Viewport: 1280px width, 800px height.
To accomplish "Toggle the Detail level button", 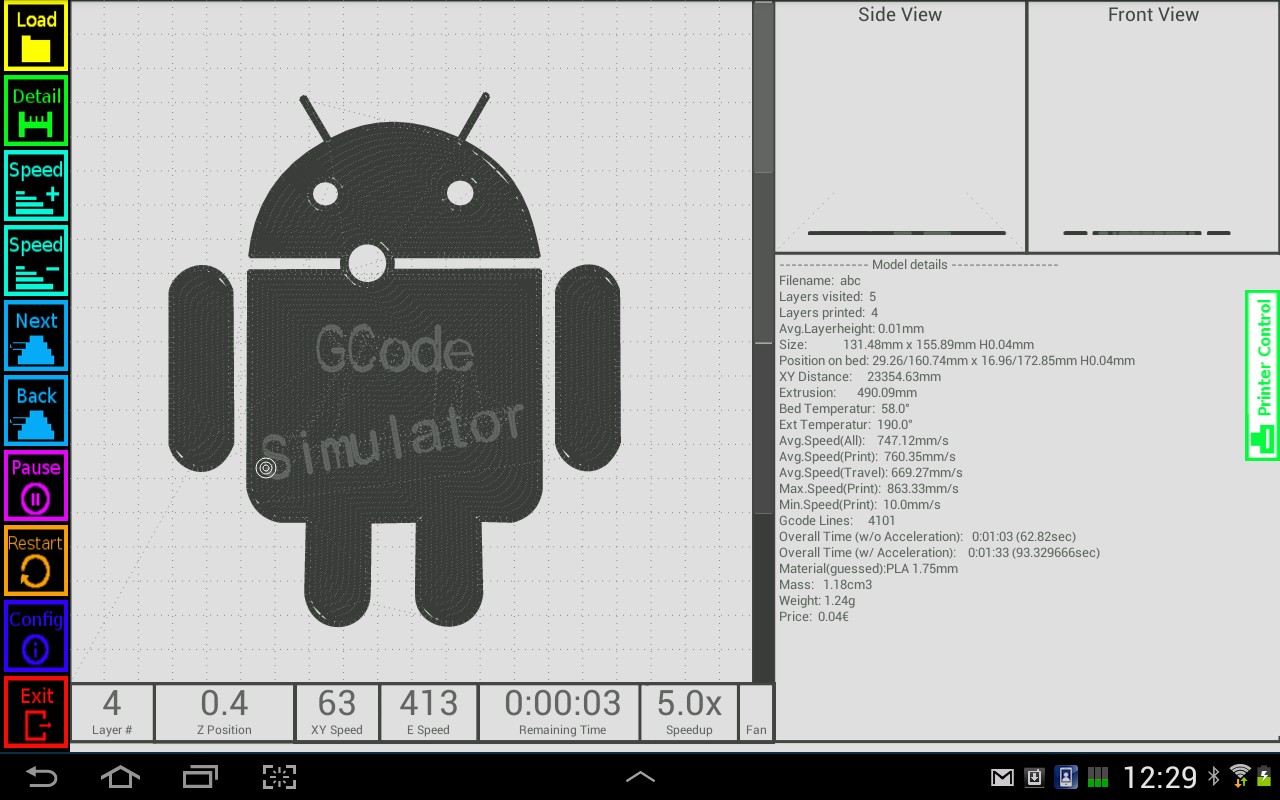I will (x=36, y=111).
